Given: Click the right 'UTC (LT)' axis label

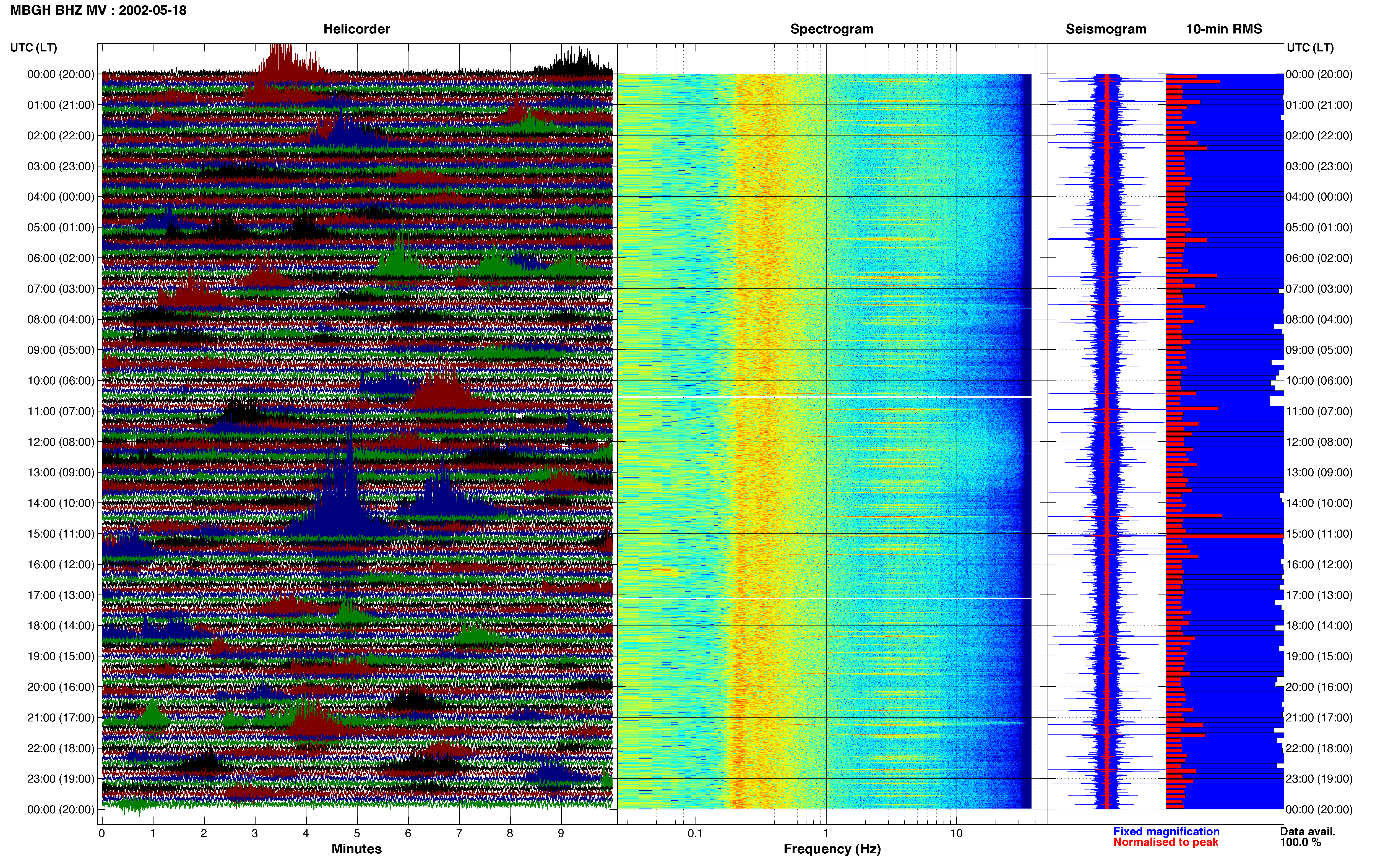Looking at the screenshot, I should click(x=1310, y=48).
